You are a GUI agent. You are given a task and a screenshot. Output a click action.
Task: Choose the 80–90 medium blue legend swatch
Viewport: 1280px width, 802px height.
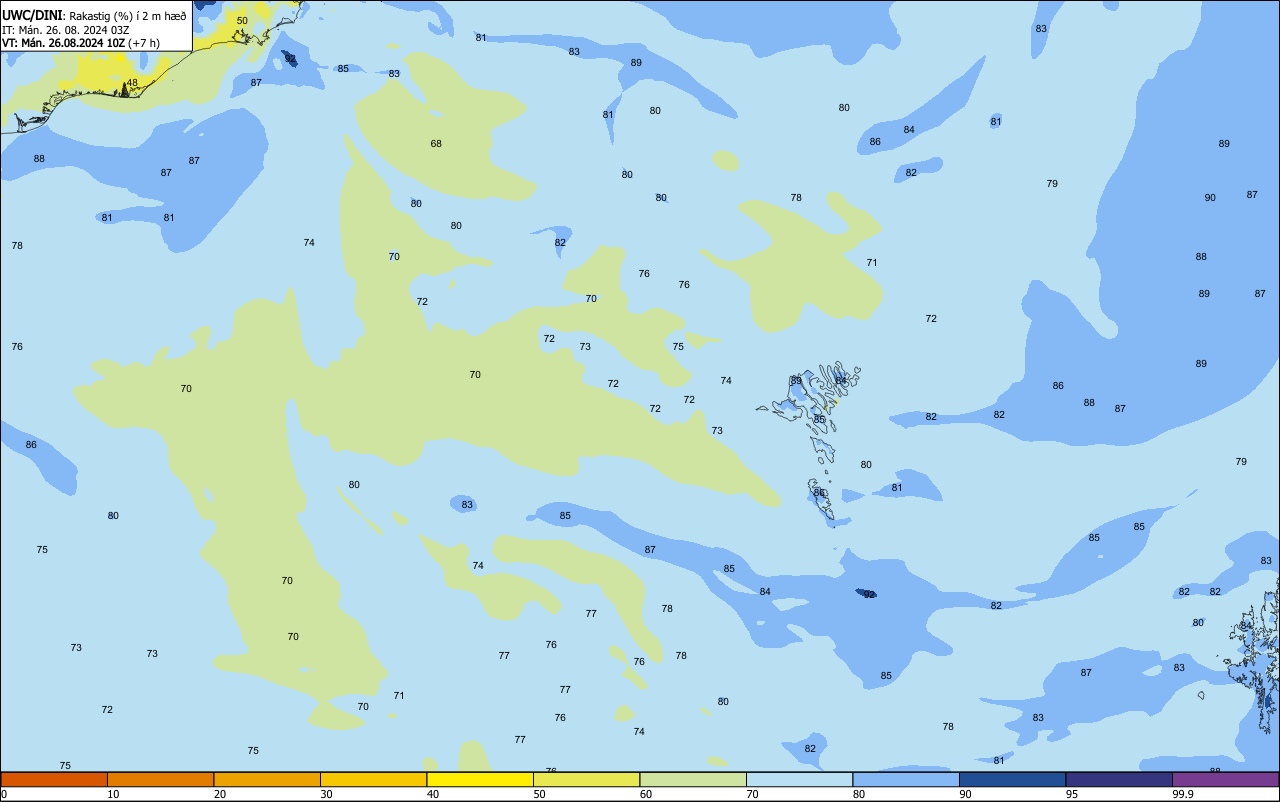[x=906, y=779]
